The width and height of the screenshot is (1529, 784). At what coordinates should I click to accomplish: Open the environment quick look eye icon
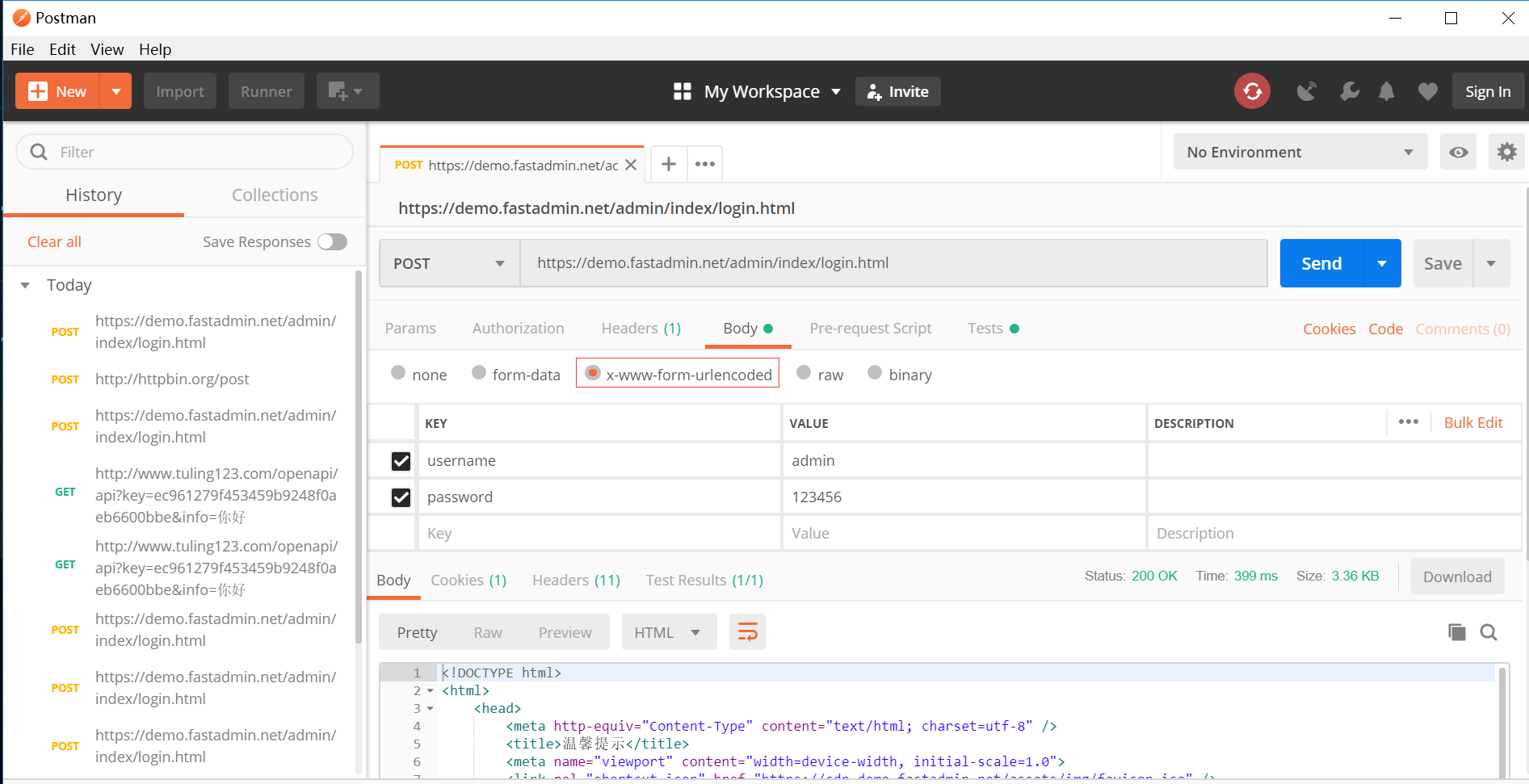point(1458,152)
